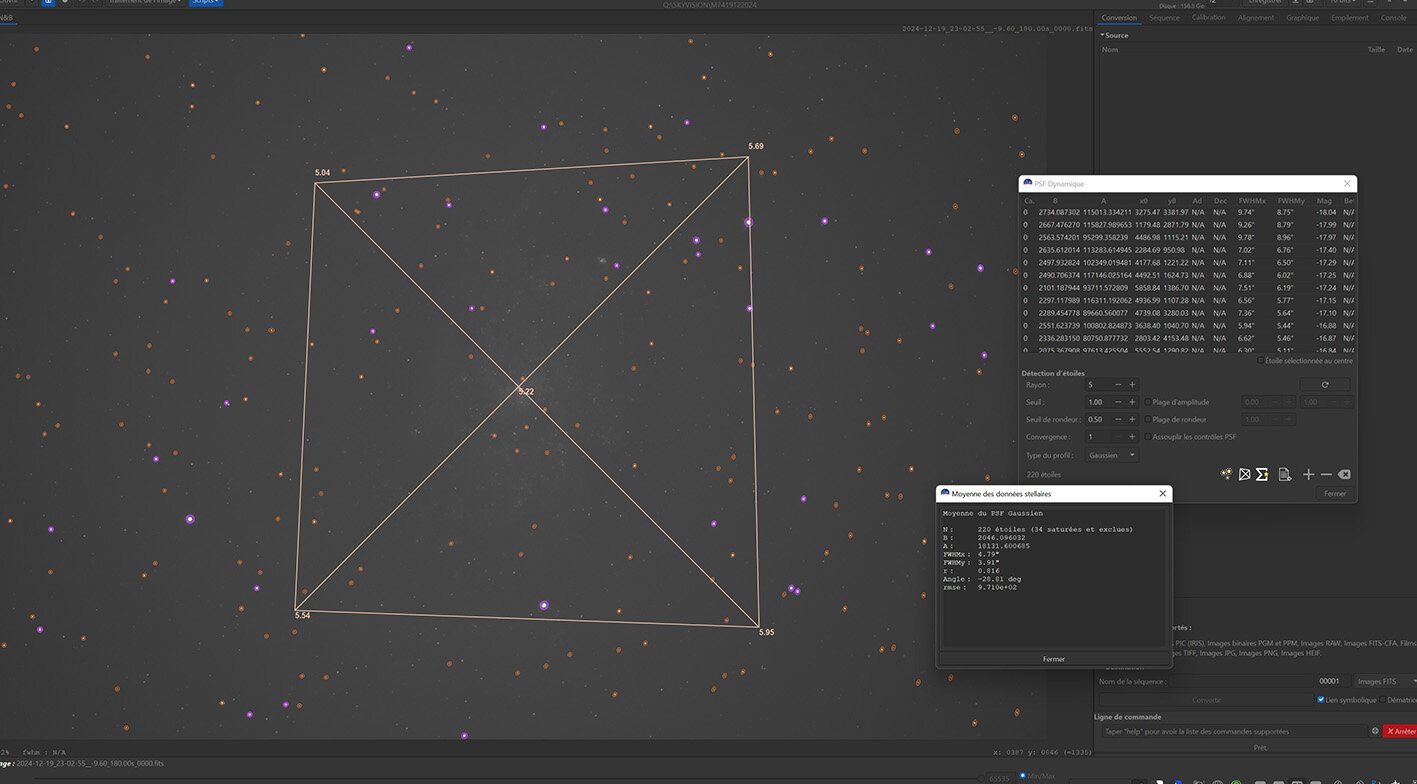Increase the Rayon value with plus
Image resolution: width=1417 pixels, height=784 pixels.
[1132, 385]
